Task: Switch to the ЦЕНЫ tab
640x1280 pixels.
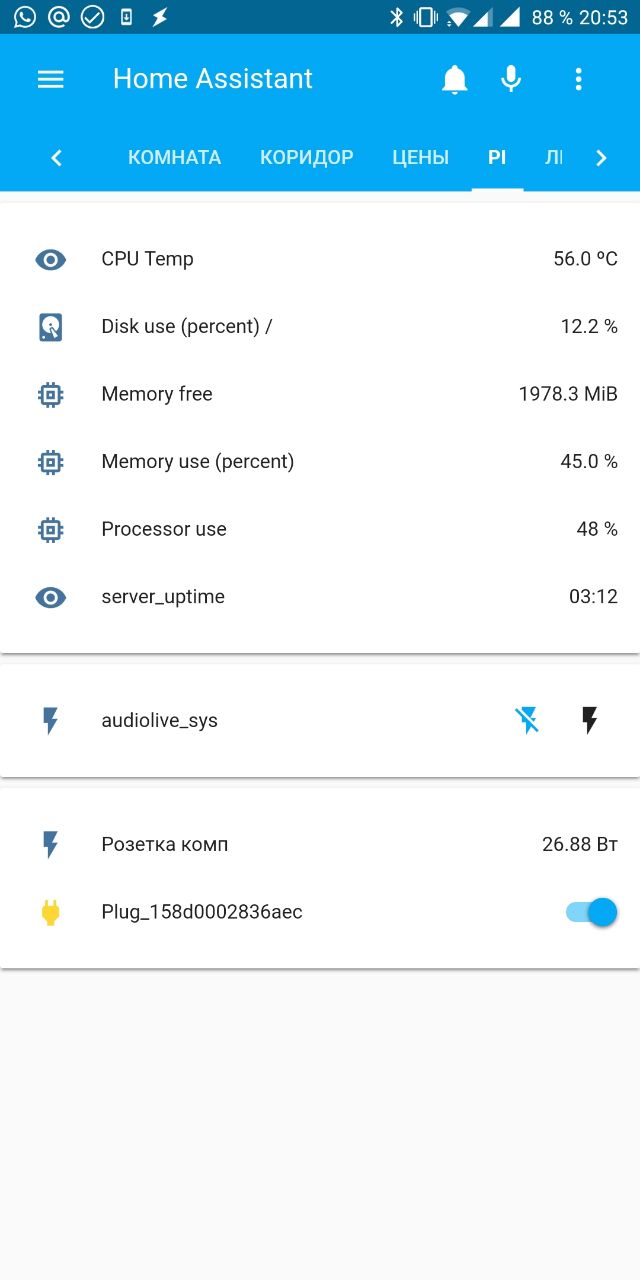Action: coord(420,158)
